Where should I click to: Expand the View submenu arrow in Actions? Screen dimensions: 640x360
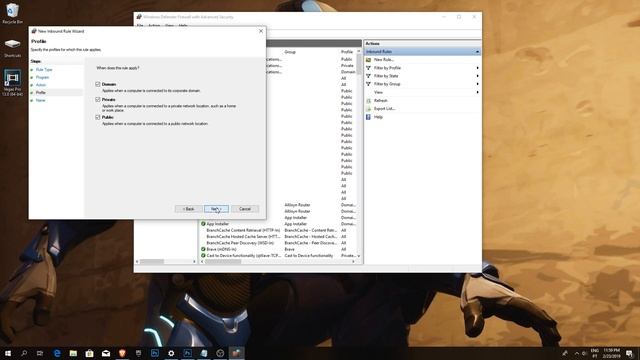tap(477, 92)
